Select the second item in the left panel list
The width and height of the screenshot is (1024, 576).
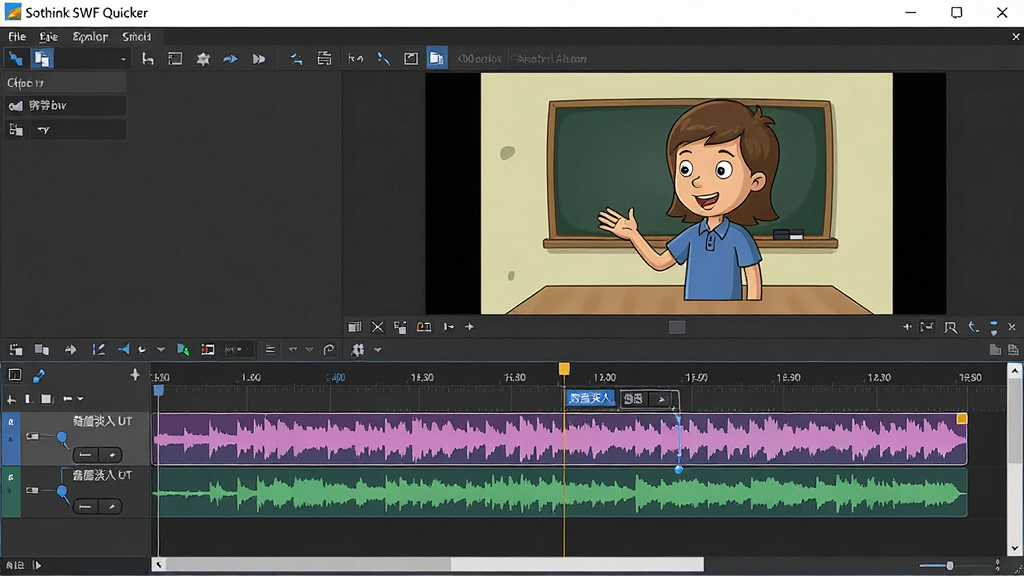(x=64, y=130)
